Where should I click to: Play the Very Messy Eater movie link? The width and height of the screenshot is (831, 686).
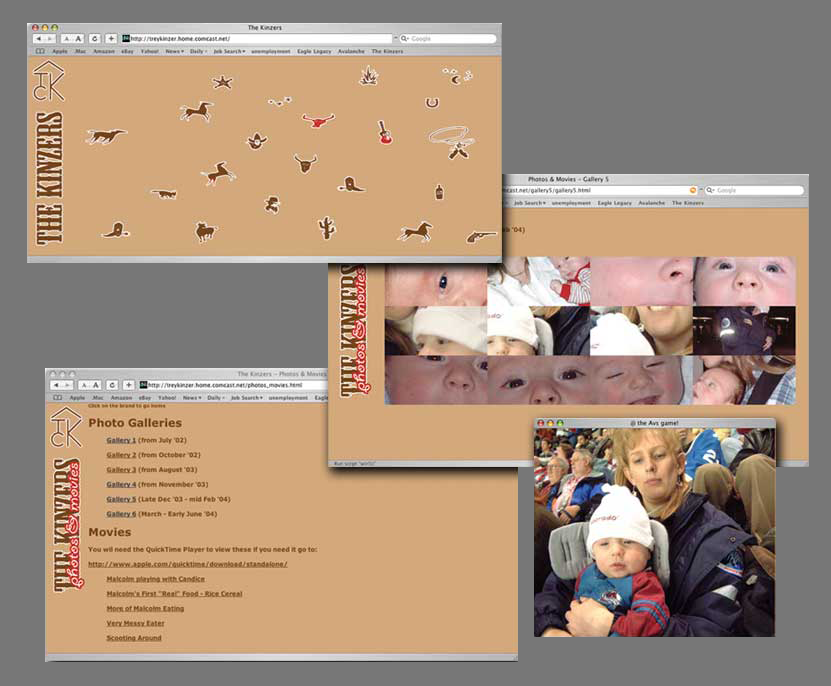134,623
